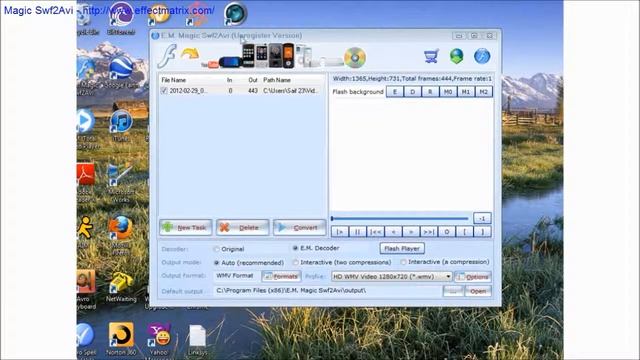Click the WMV Format output field
The width and height of the screenshot is (640, 360).
236,276
